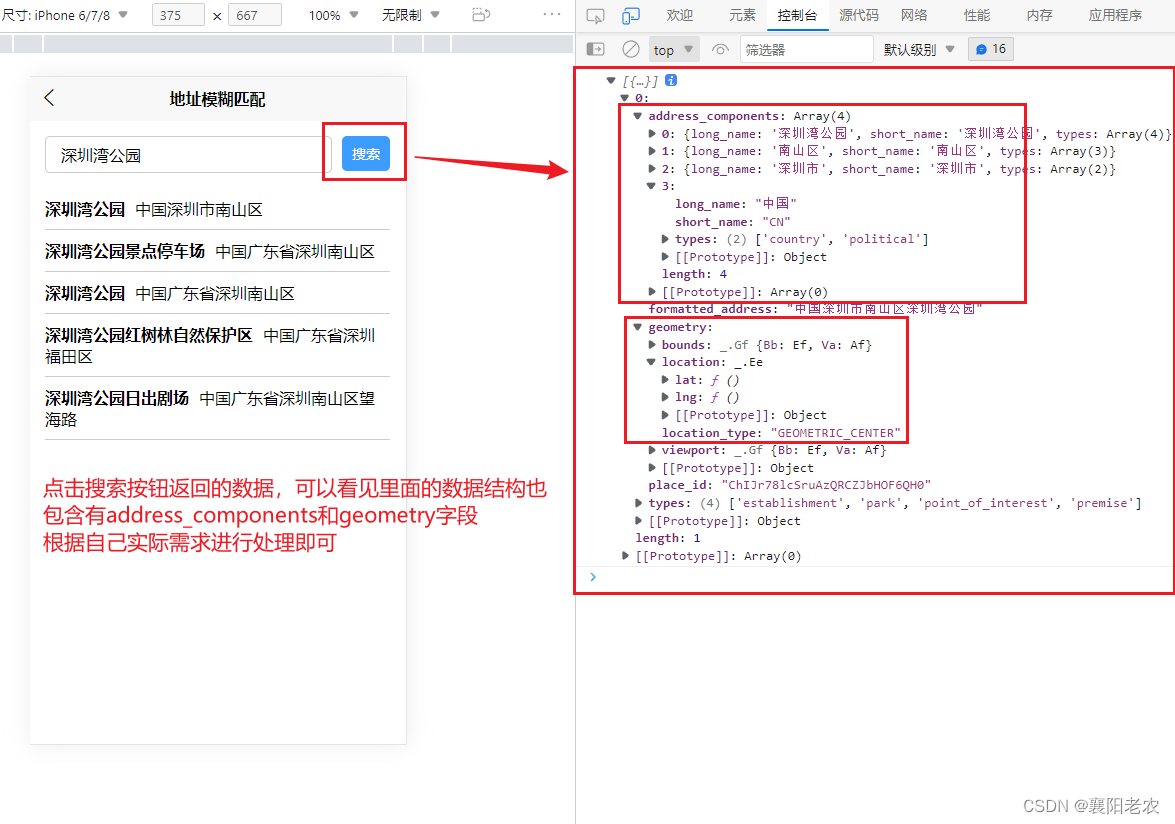Viewport: 1175px width, 824px height.
Task: Click the back arrow on 地址模糊匹配 page
Action: [x=48, y=98]
